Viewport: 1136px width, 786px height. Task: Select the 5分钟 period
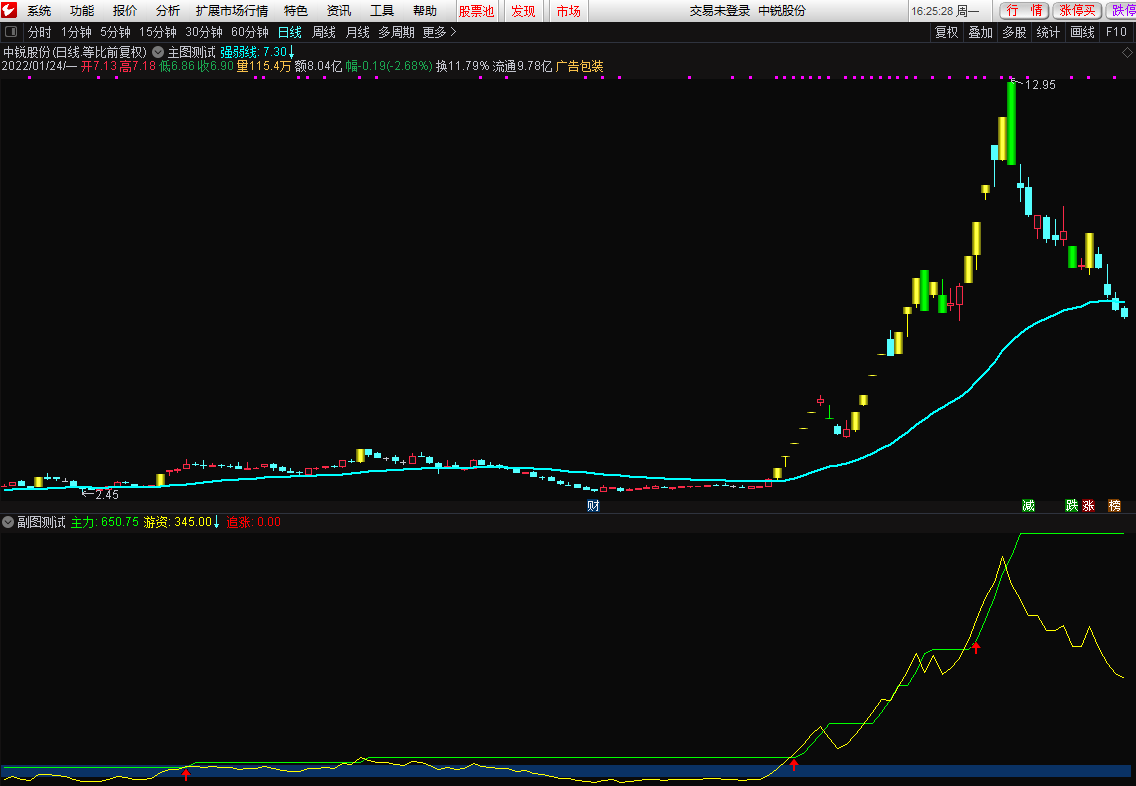(x=115, y=32)
